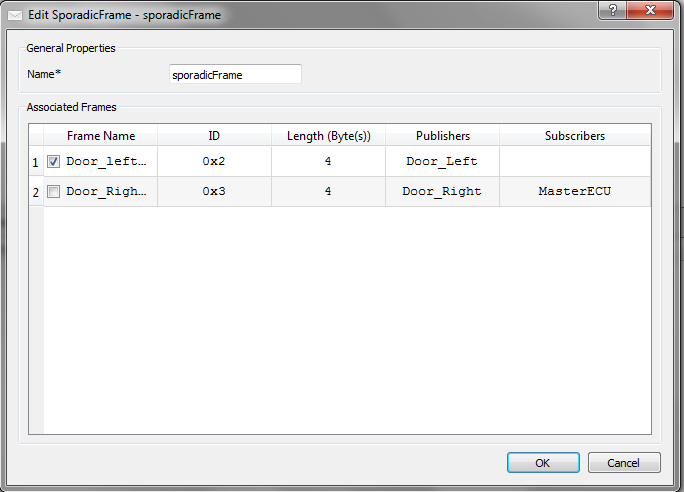Screen dimensions: 684x492
Task: Select row header number 2
Action: pos(36,191)
